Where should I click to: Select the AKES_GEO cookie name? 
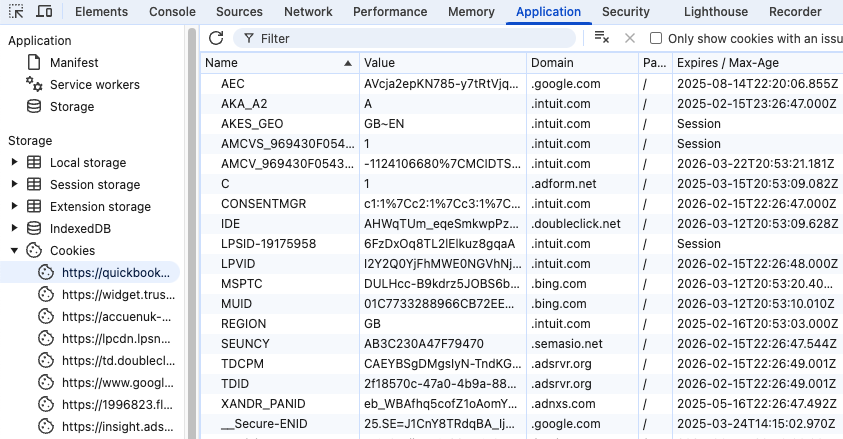pos(252,124)
